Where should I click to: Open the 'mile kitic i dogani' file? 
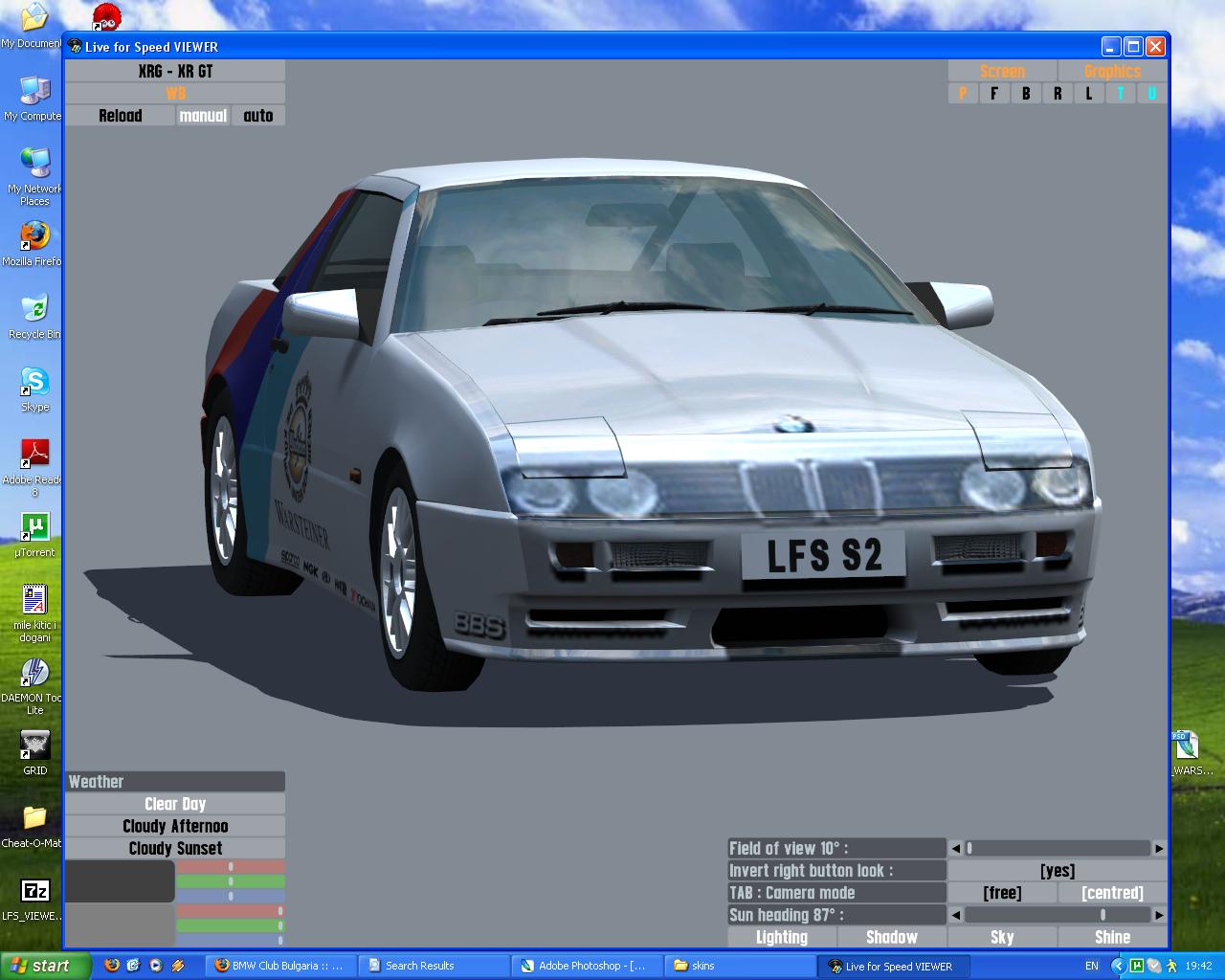click(x=34, y=613)
